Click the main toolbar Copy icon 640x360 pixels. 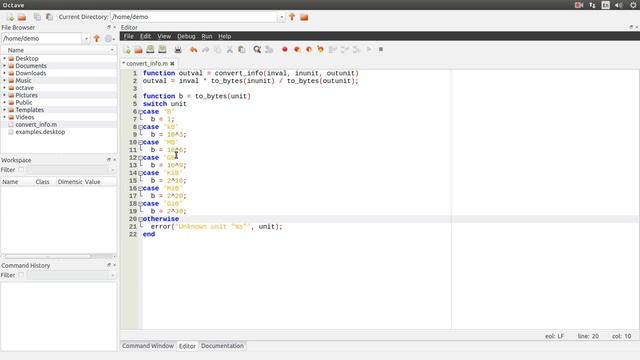pyautogui.click(x=37, y=17)
